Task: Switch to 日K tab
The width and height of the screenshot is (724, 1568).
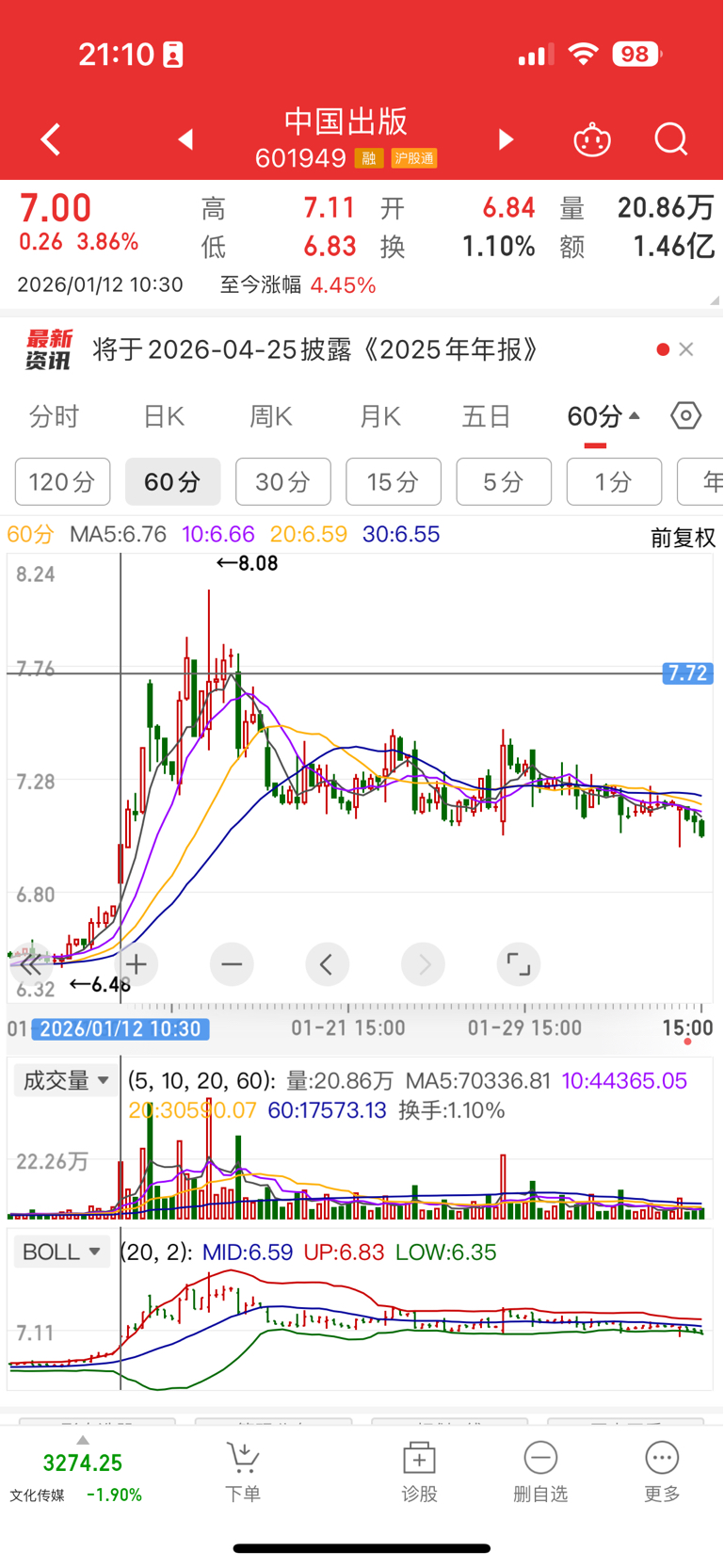Action: 164,416
